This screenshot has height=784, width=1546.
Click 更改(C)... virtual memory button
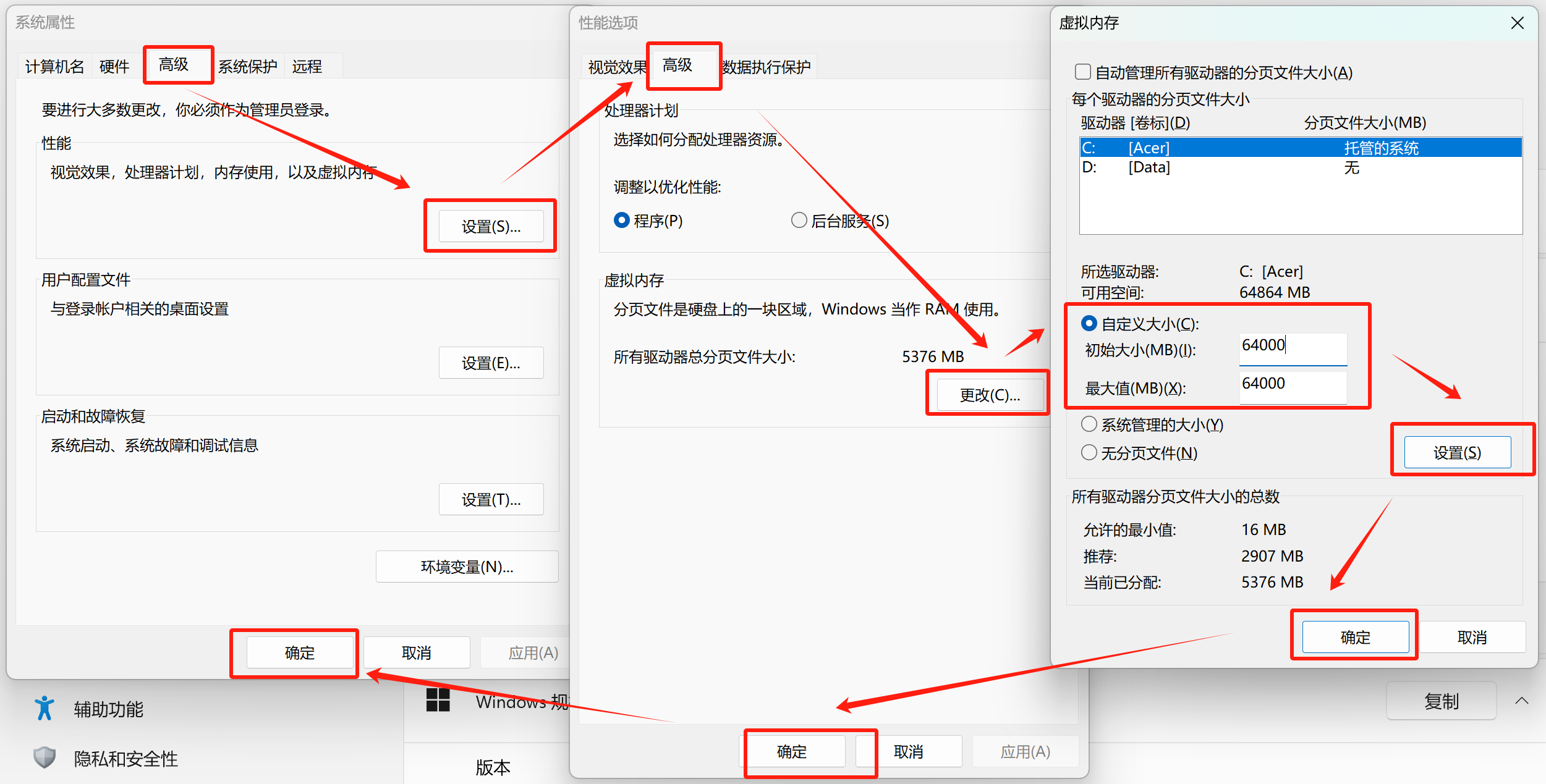pos(990,395)
